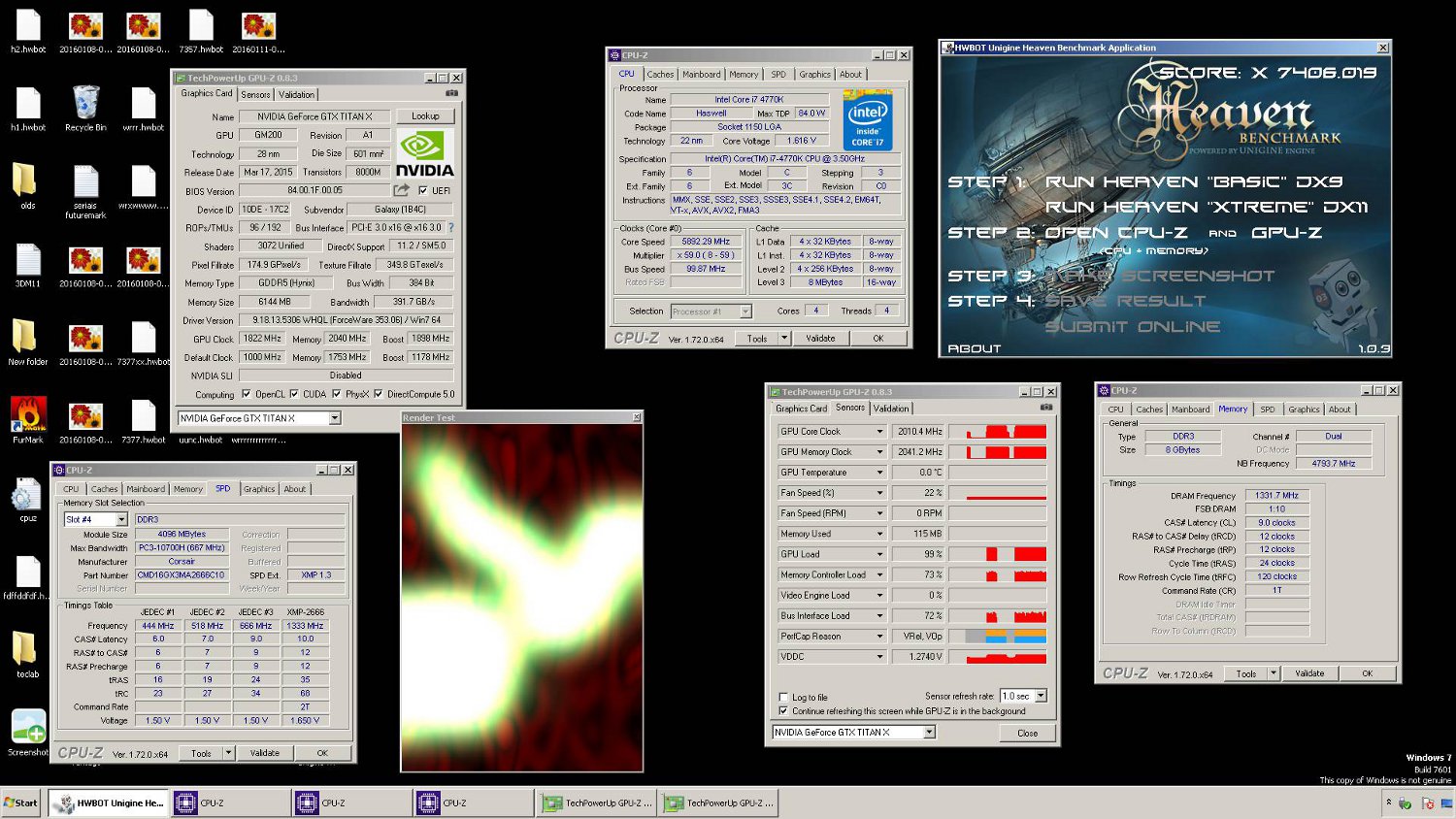Viewport: 1456px width, 819px height.
Task: Show hidden system tray icons
Action: coord(1388,803)
